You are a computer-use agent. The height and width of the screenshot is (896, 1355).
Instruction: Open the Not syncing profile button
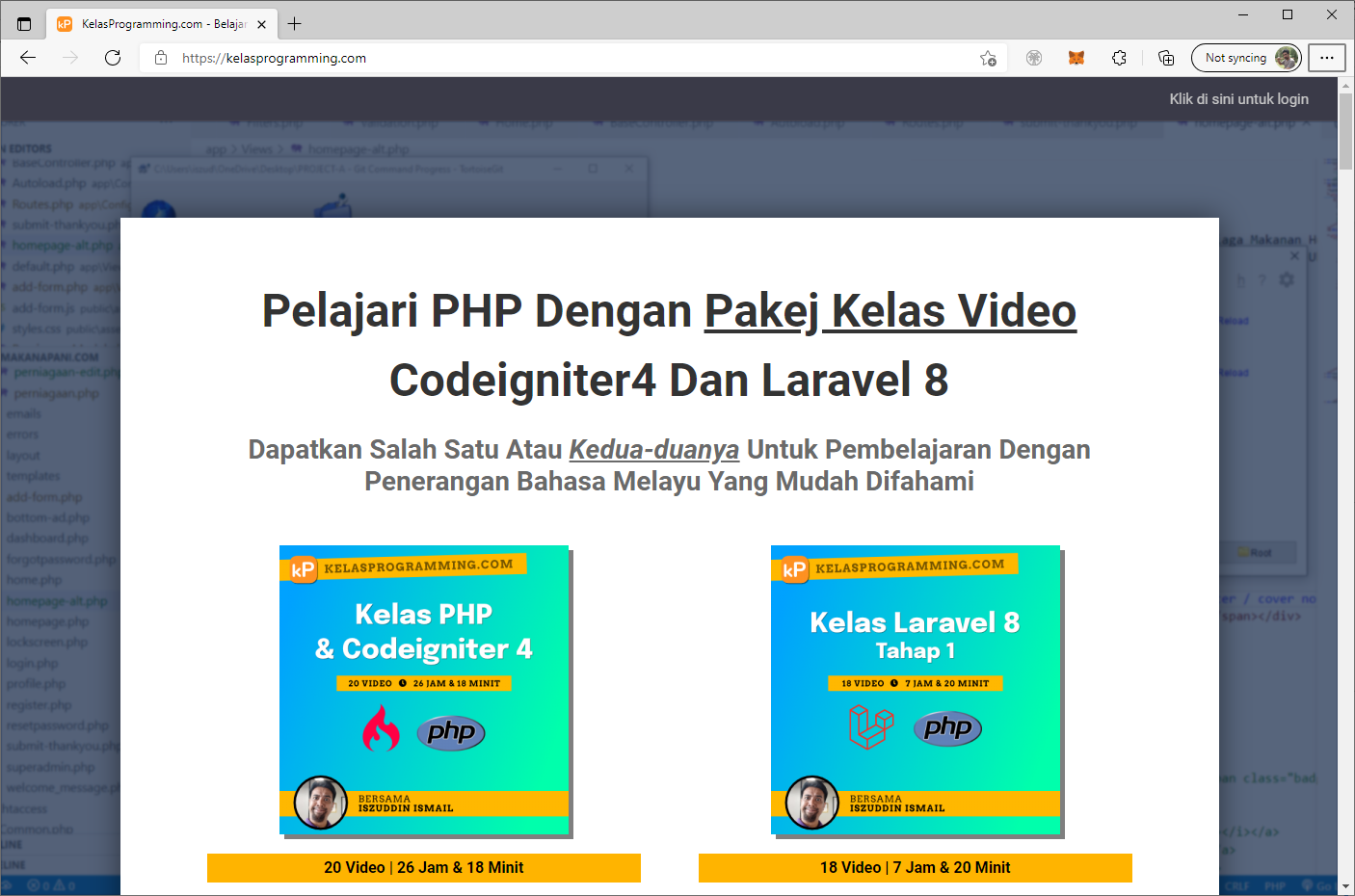click(1246, 58)
